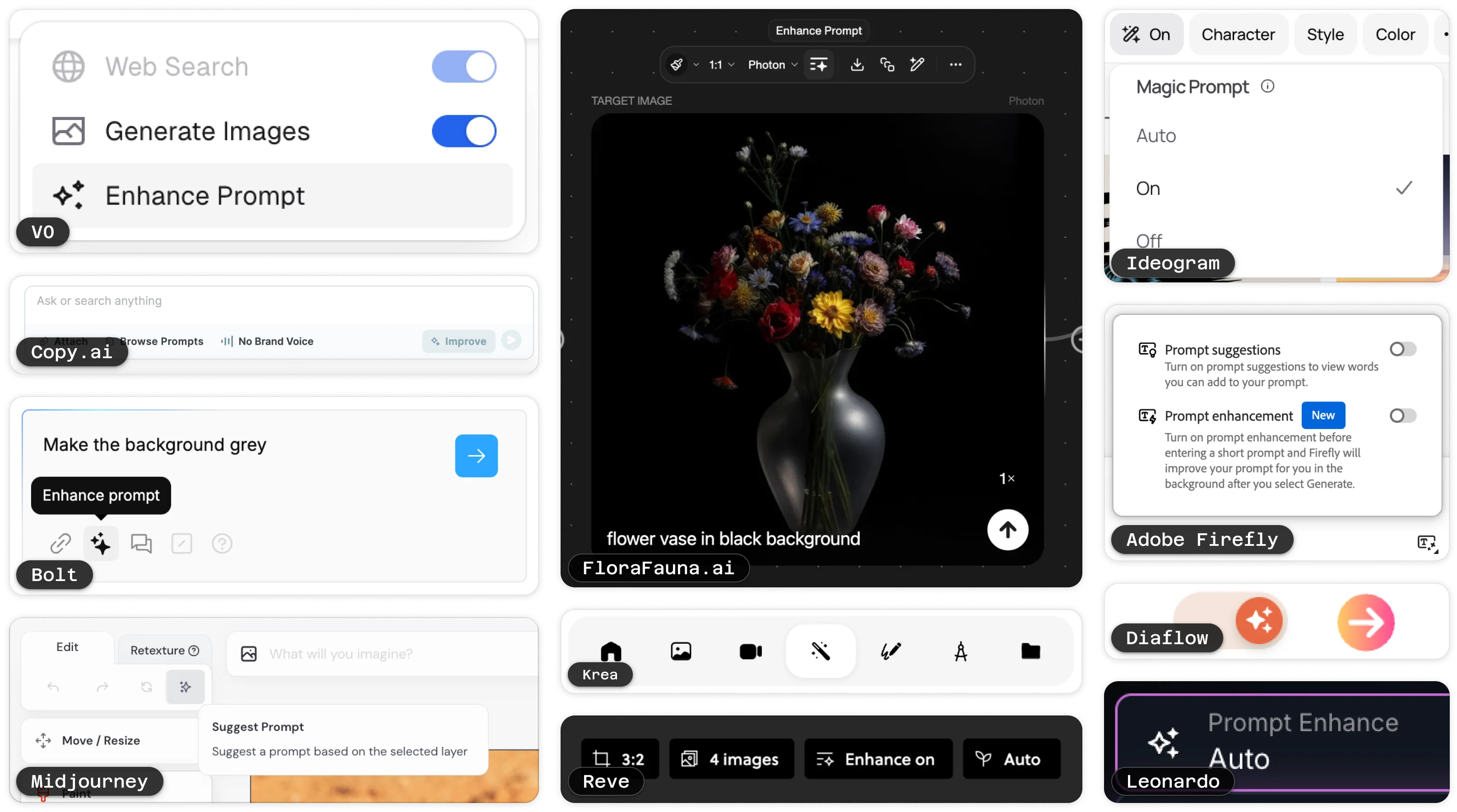Image resolution: width=1457 pixels, height=812 pixels.
Task: Click the link attachment icon in Bolt
Action: point(60,544)
